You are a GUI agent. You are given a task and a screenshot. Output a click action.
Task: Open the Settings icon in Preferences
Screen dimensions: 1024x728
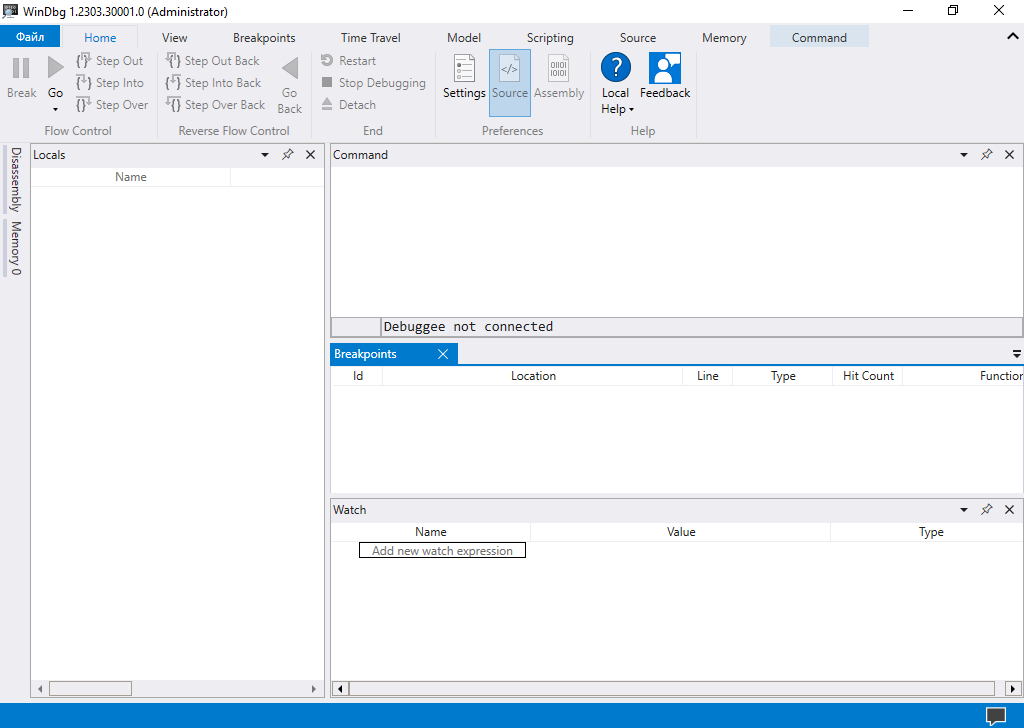click(x=464, y=69)
